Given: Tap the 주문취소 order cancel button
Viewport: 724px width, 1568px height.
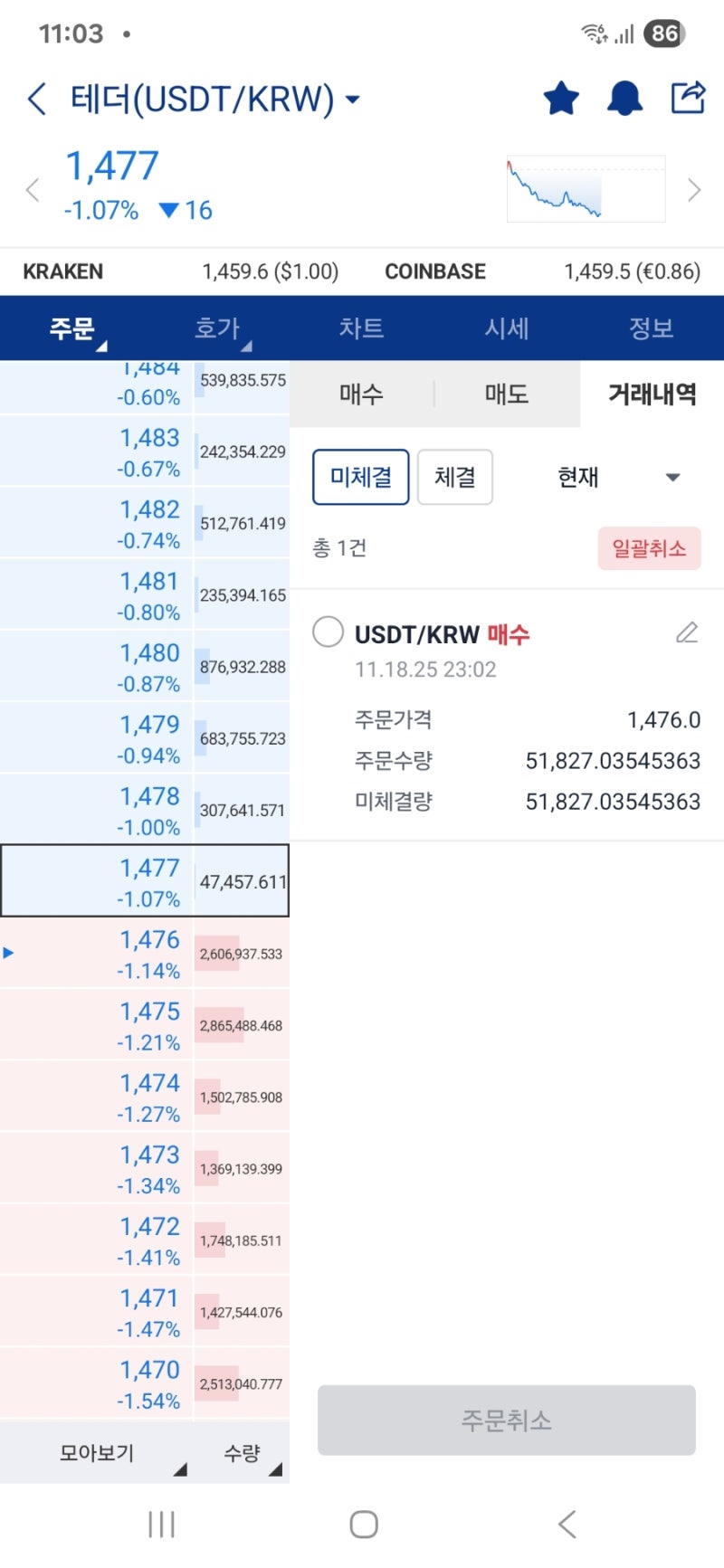Looking at the screenshot, I should pos(506,1421).
